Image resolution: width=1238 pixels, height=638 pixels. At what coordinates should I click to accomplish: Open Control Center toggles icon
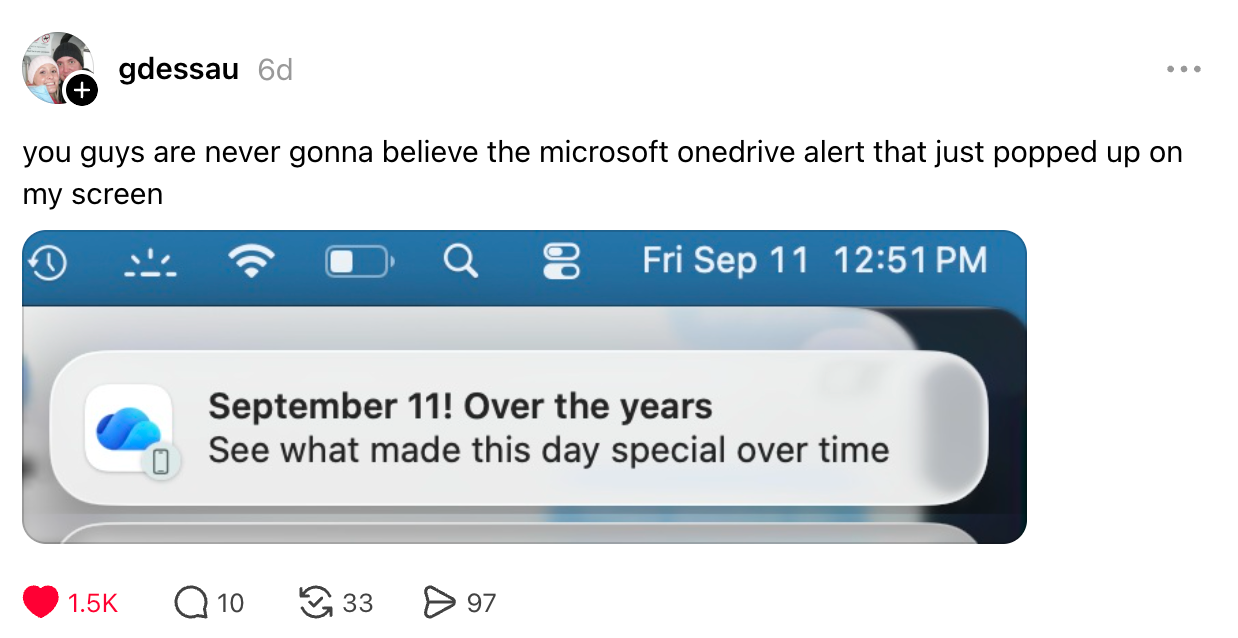(x=562, y=263)
